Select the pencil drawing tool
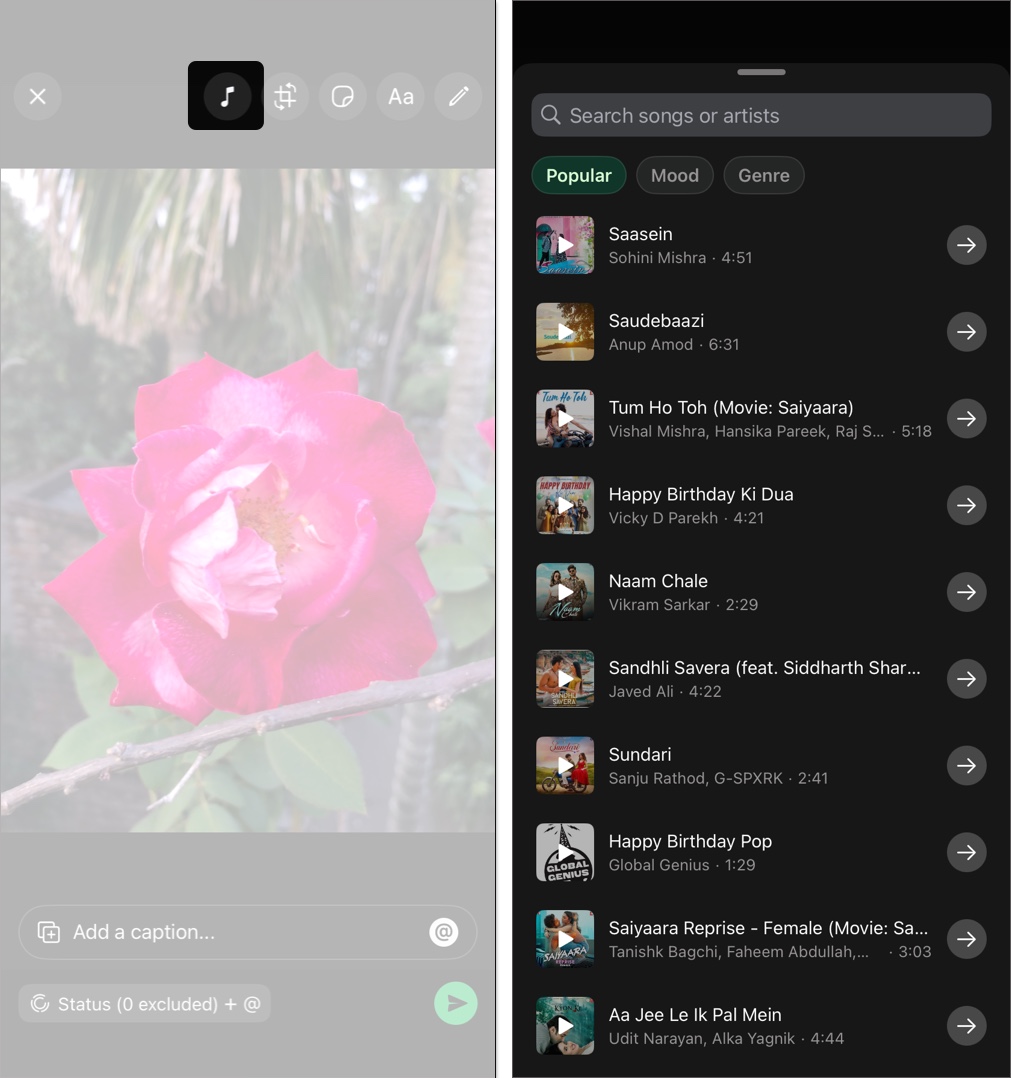The height and width of the screenshot is (1078, 1011). [458, 96]
